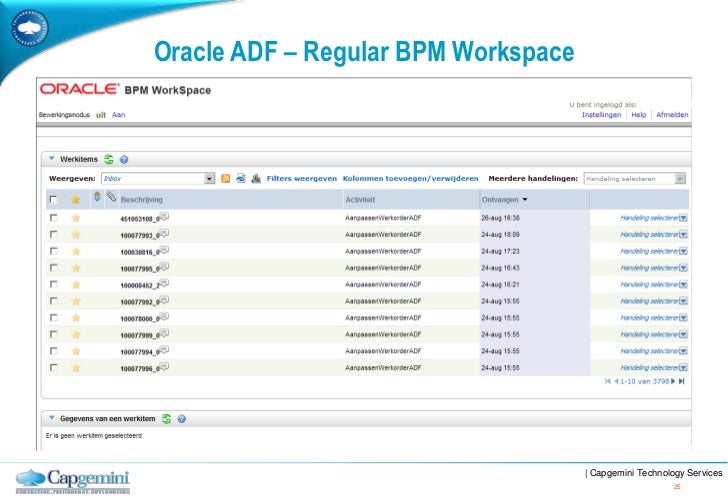Star work item 100078000_0
The height and width of the screenshot is (504, 728).
click(76, 318)
